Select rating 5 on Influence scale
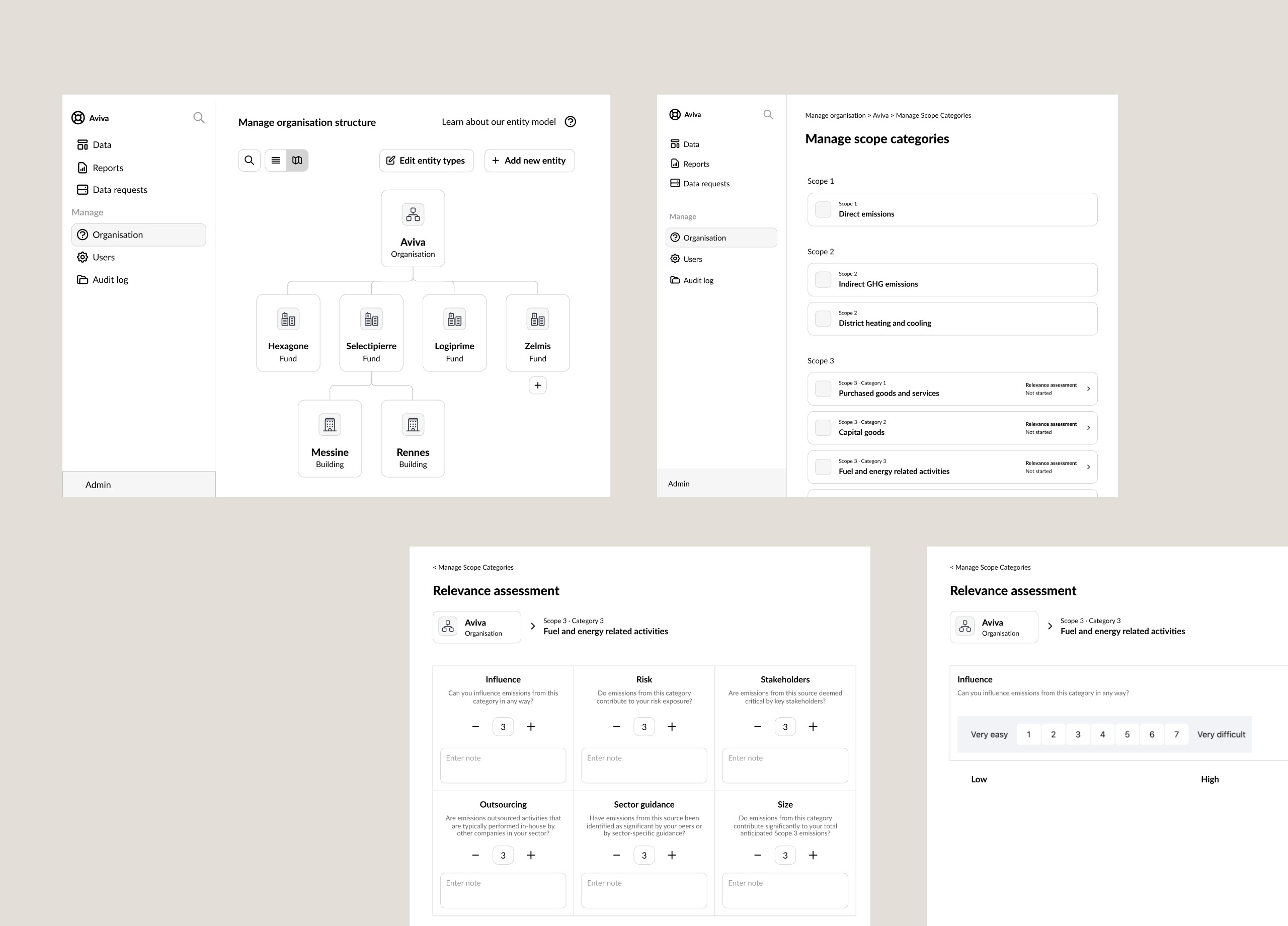1288x926 pixels. click(x=1126, y=734)
